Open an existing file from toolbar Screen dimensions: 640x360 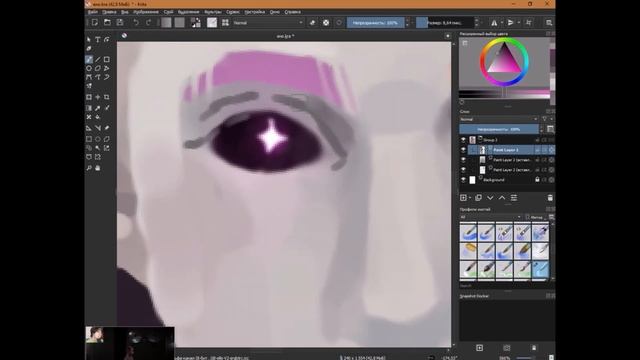(x=107, y=22)
